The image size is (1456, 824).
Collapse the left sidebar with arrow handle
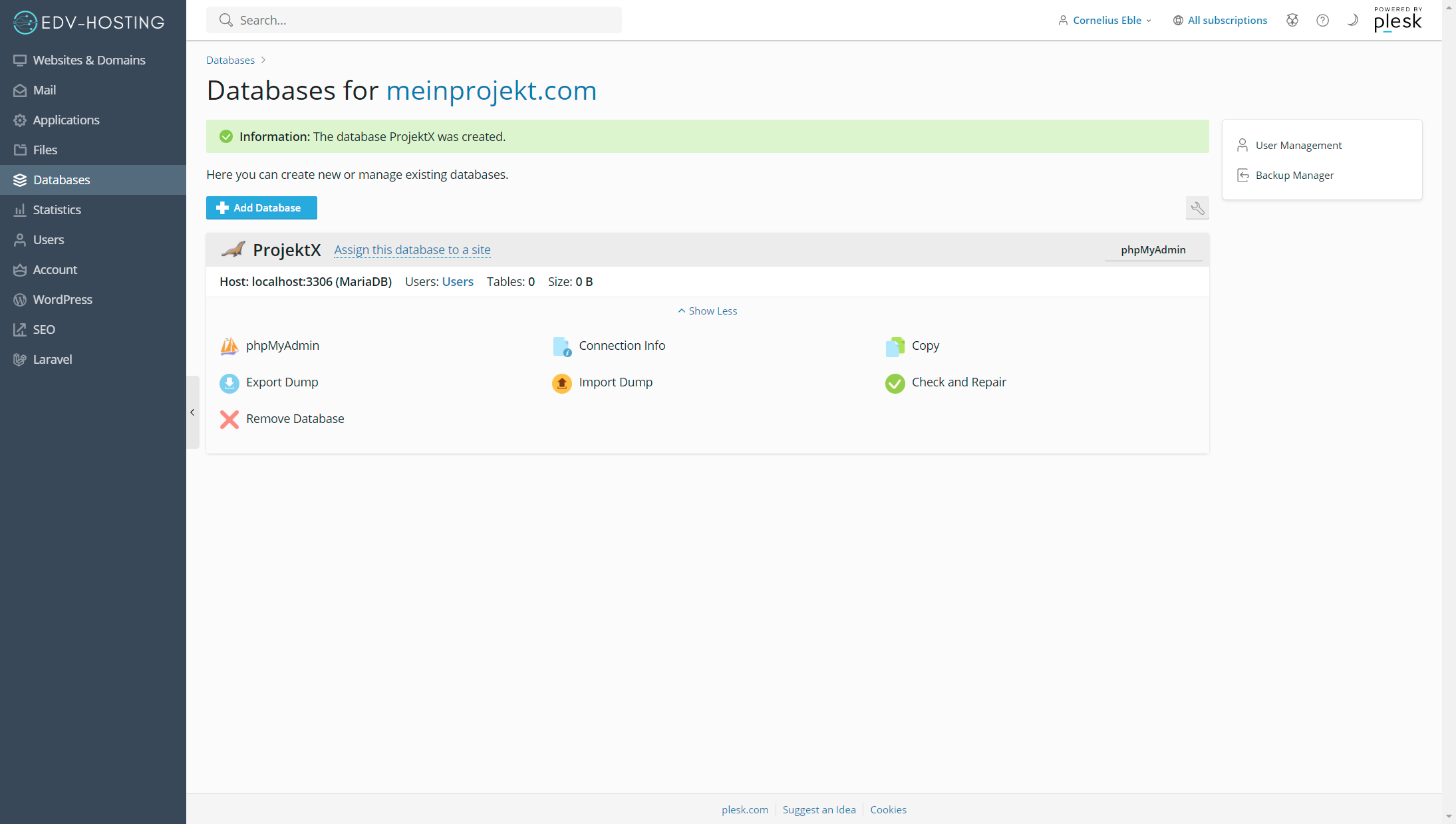[192, 412]
